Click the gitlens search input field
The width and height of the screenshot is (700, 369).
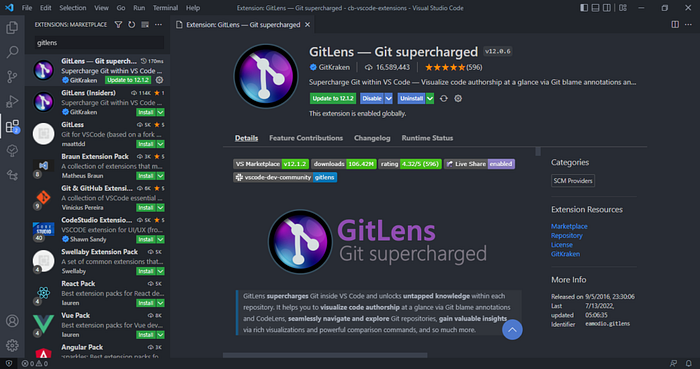[x=99, y=43]
